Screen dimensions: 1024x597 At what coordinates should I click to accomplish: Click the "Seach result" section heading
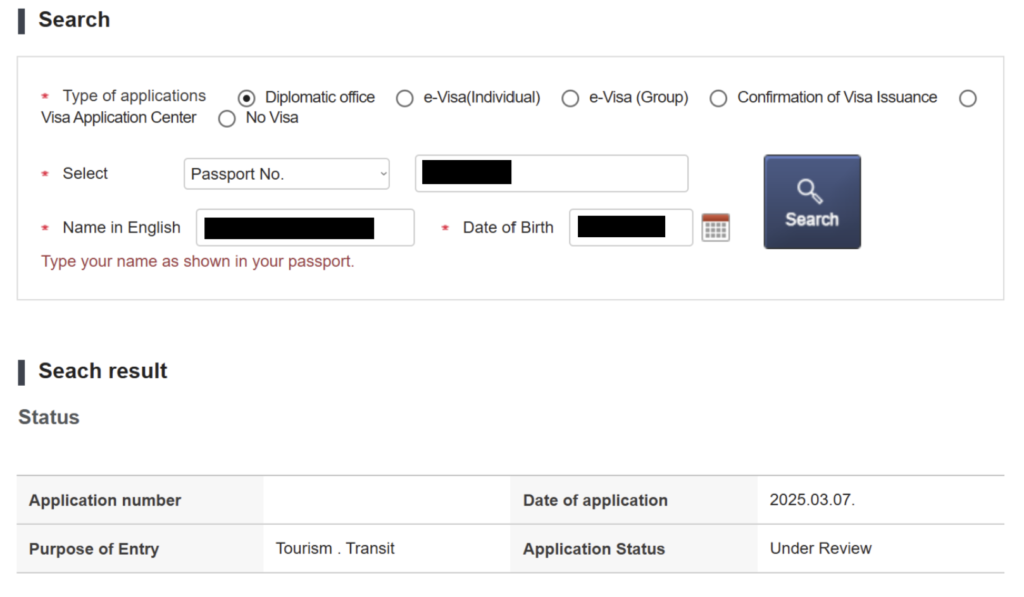(x=102, y=371)
